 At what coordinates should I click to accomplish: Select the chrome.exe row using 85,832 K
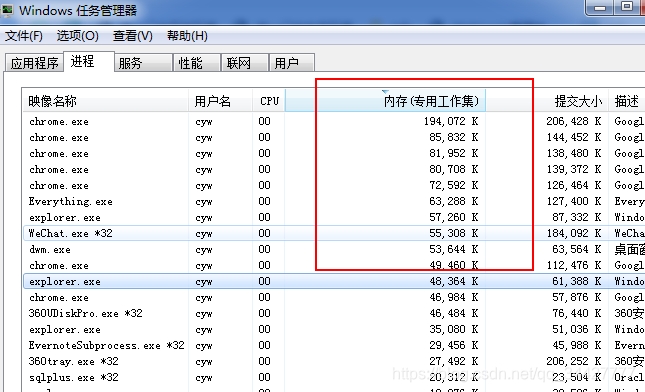pos(334,137)
